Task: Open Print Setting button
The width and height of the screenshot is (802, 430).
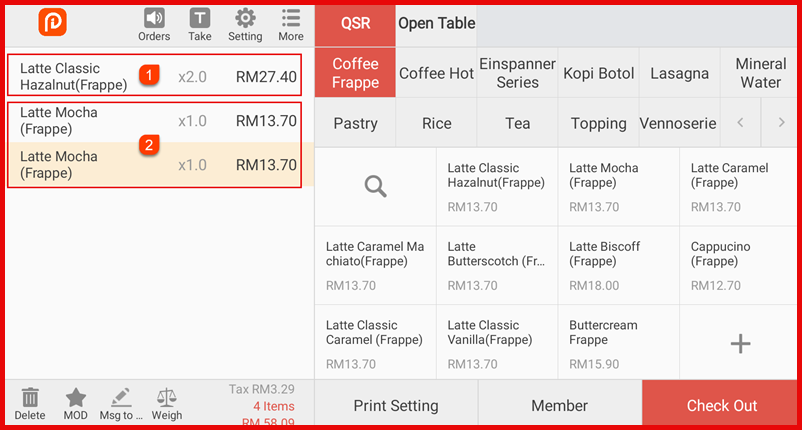Action: 396,406
